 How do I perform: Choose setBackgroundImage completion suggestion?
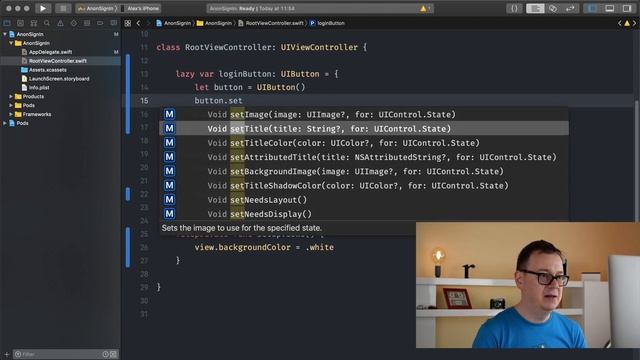[x=364, y=171]
